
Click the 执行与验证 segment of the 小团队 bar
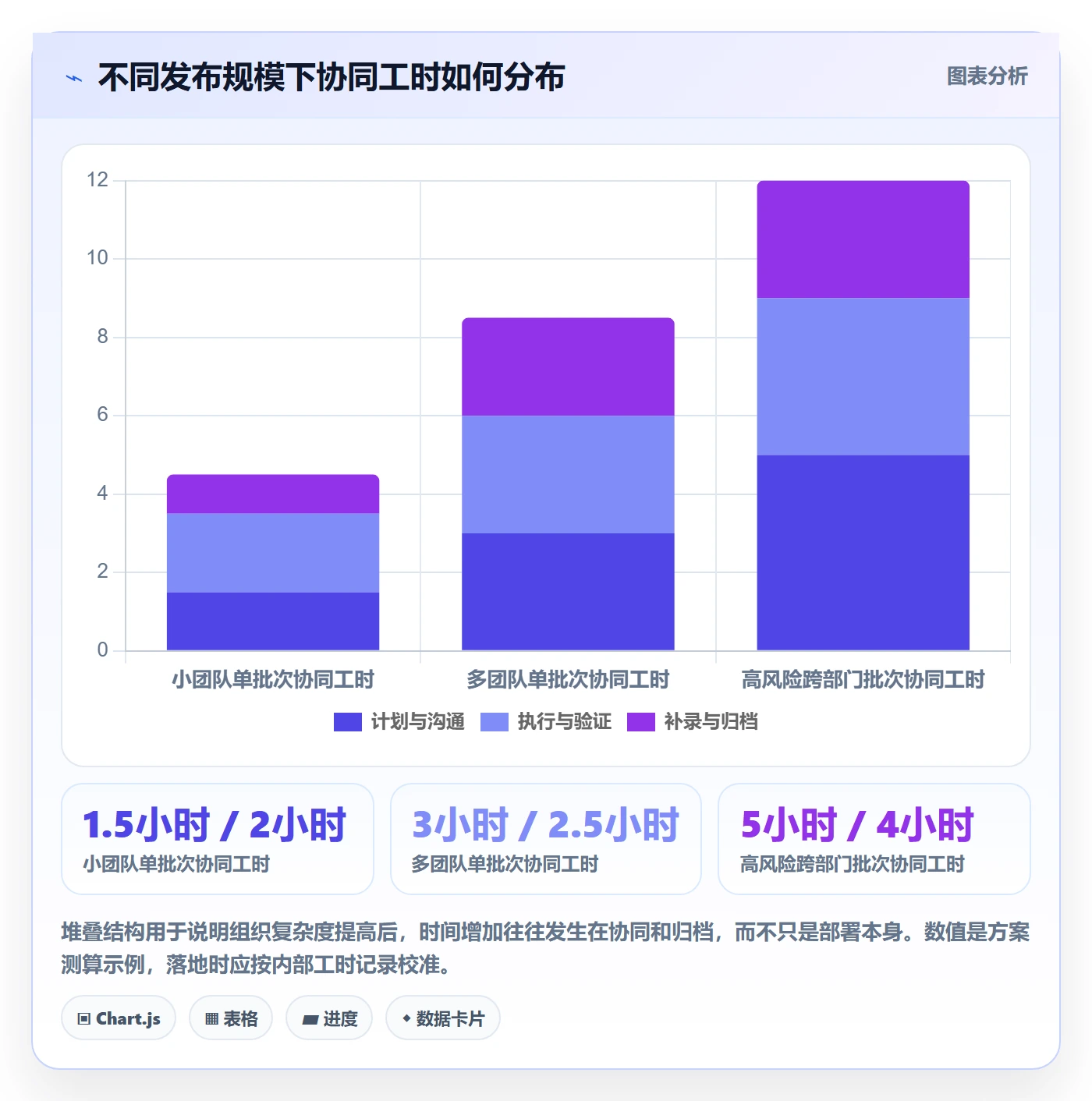273,553
